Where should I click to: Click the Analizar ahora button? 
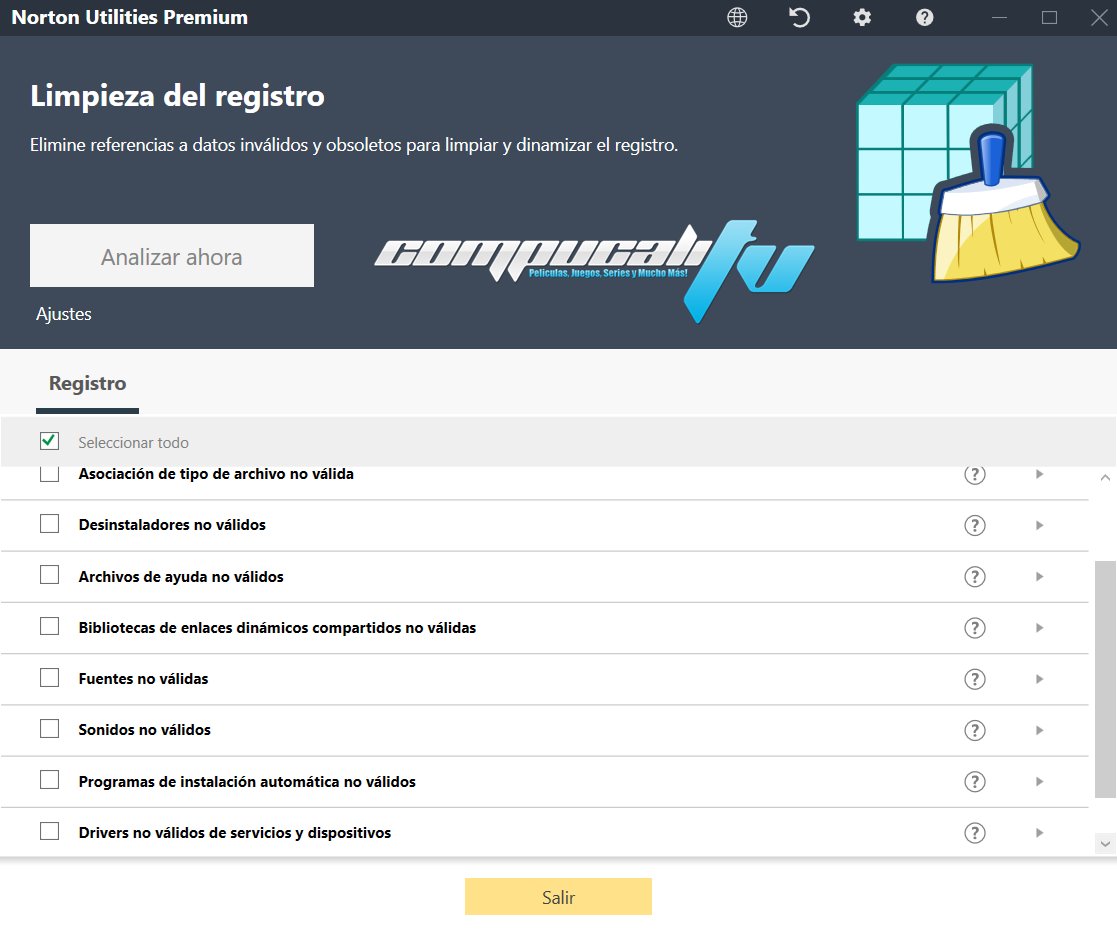coord(171,255)
